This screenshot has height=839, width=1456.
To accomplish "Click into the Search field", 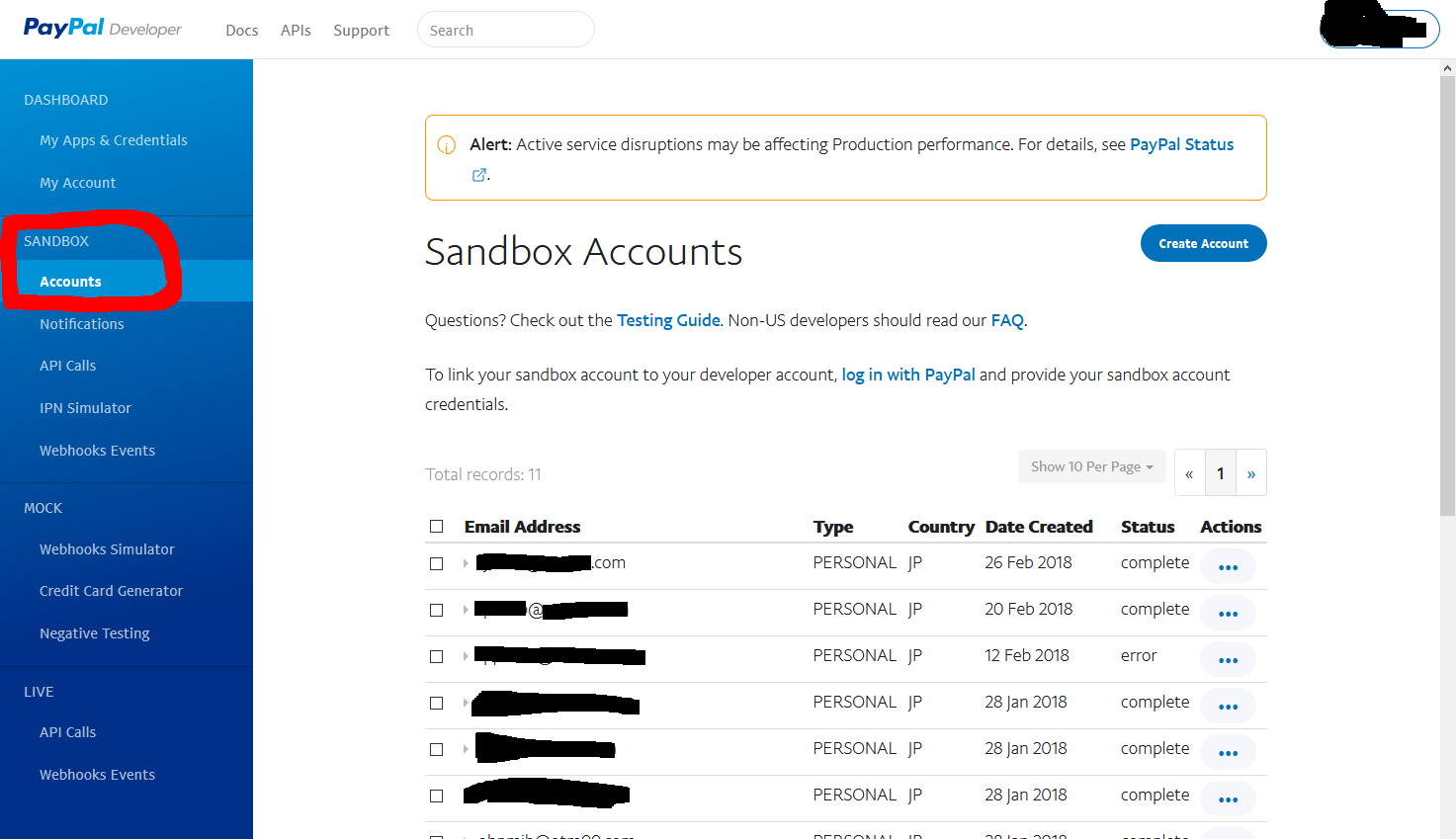I will point(506,31).
